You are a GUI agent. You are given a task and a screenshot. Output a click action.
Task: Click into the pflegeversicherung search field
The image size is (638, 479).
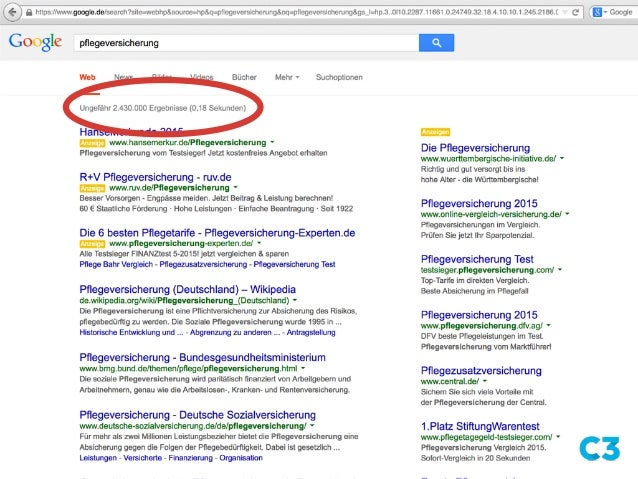(x=246, y=43)
